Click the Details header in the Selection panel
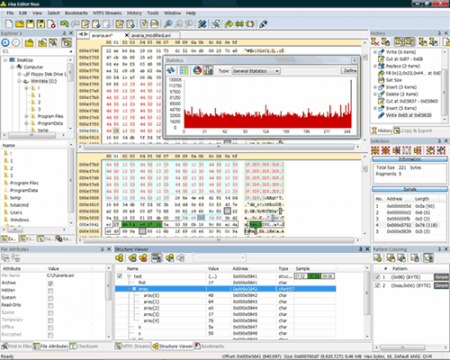The height and width of the screenshot is (360, 450). pyautogui.click(x=410, y=189)
